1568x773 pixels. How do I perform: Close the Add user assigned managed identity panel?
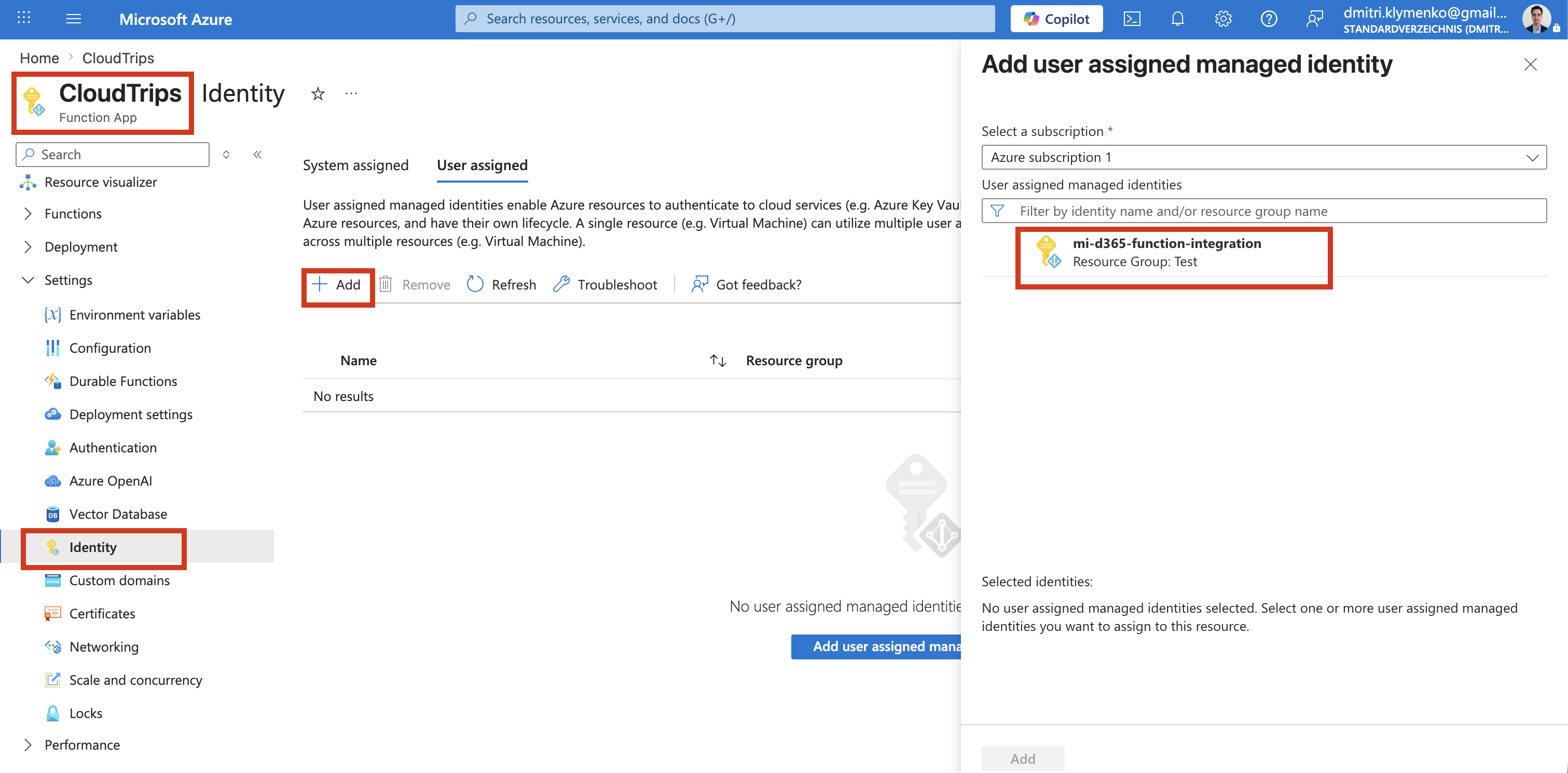(1530, 64)
